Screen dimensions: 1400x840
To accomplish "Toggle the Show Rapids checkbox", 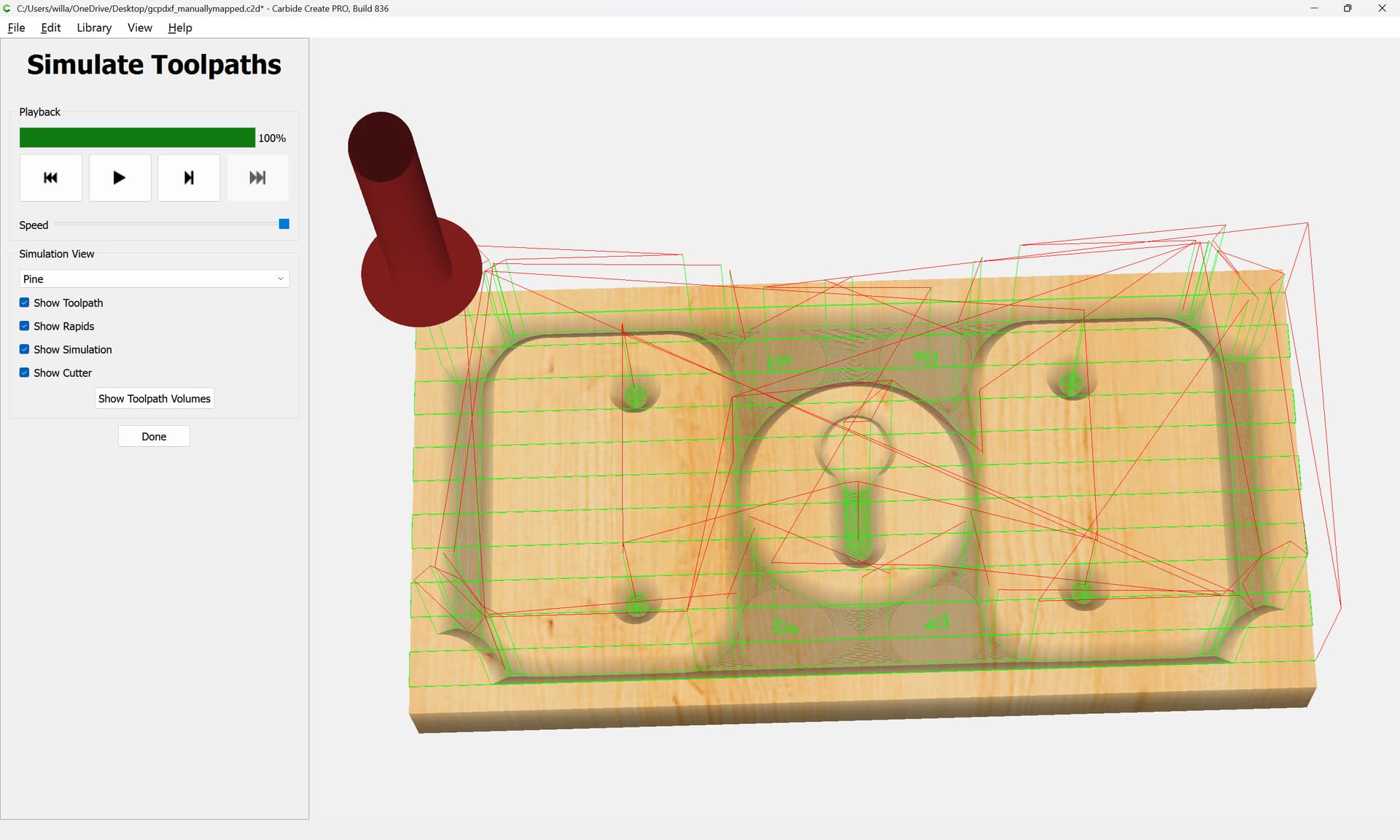I will [25, 326].
